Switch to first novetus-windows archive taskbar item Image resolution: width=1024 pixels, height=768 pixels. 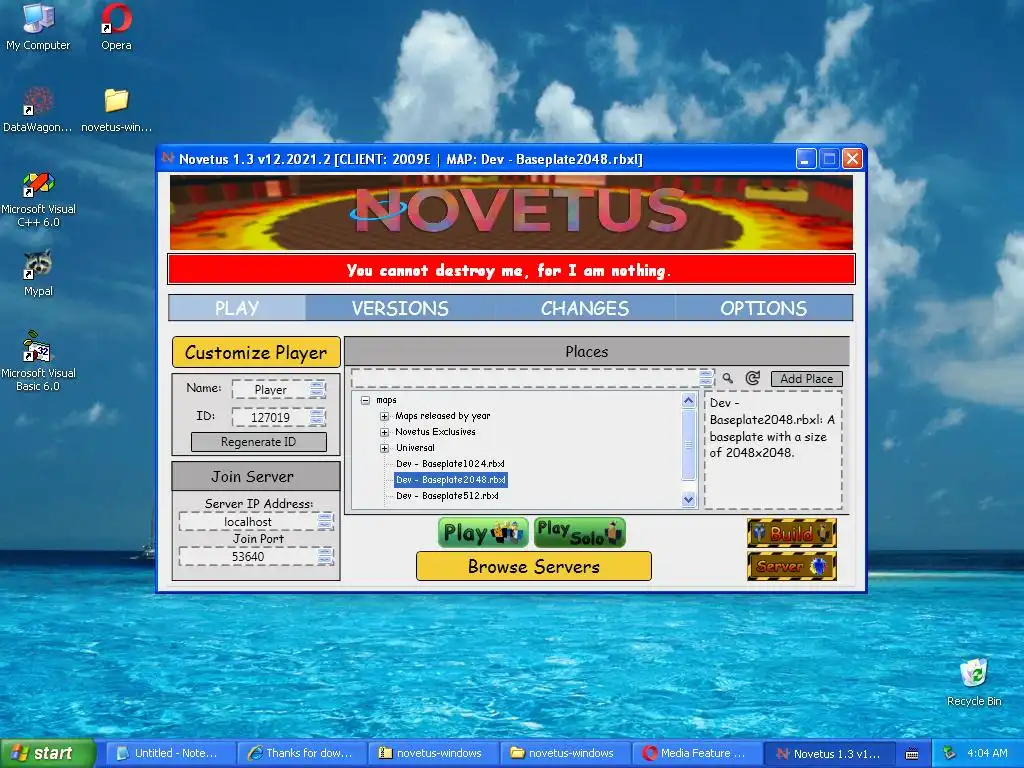click(x=434, y=754)
